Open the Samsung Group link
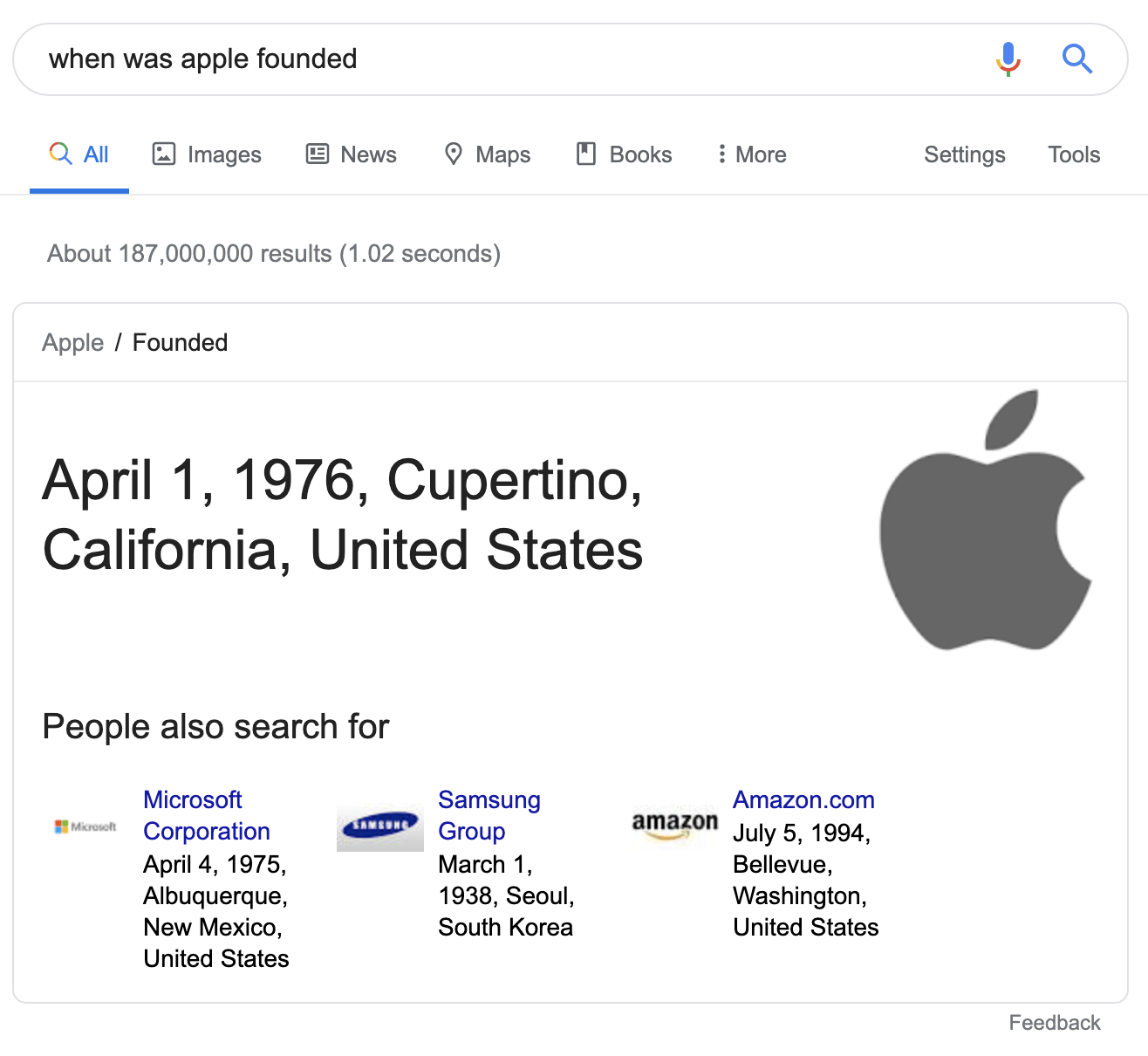The image size is (1148, 1056). 489,815
